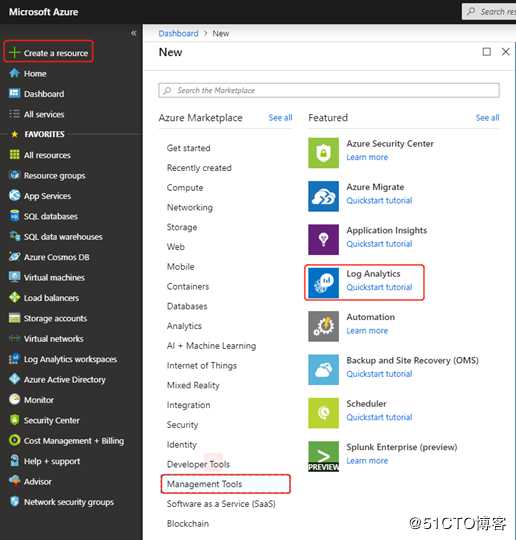Screen dimensions: 516x540
Task: Click the Create a resource plus icon
Action: point(14,53)
